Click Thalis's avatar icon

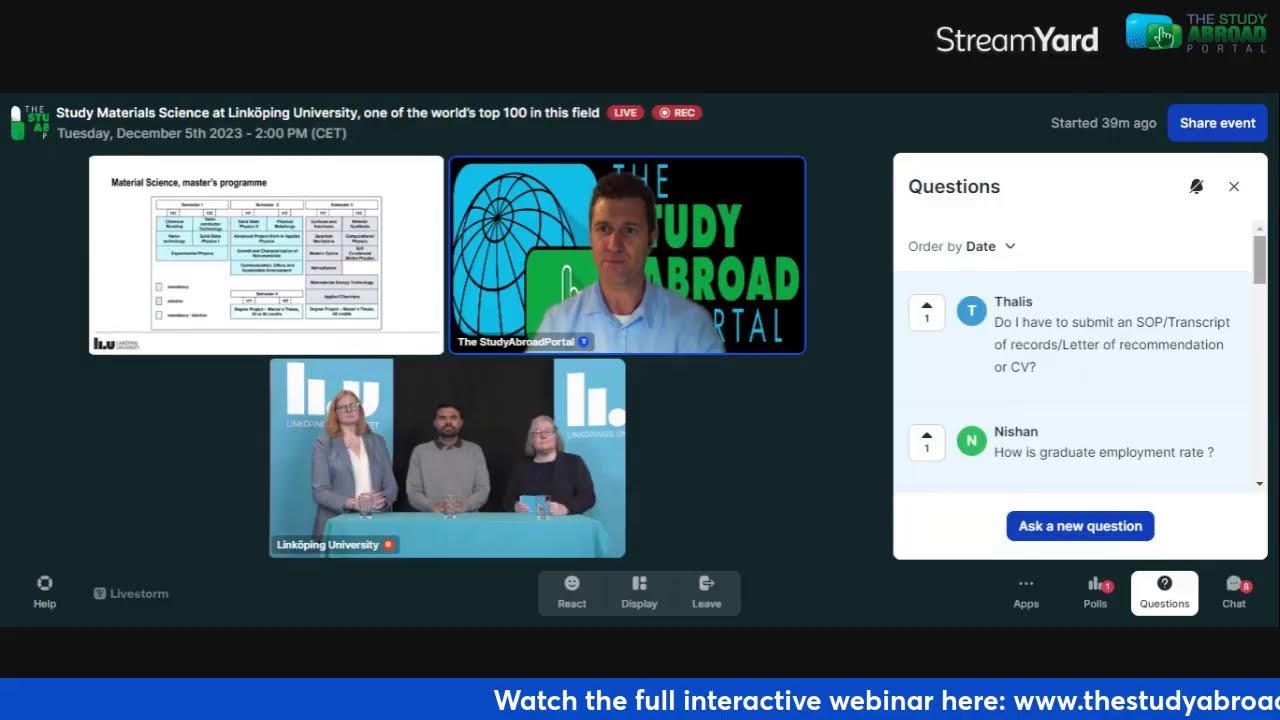tap(971, 311)
